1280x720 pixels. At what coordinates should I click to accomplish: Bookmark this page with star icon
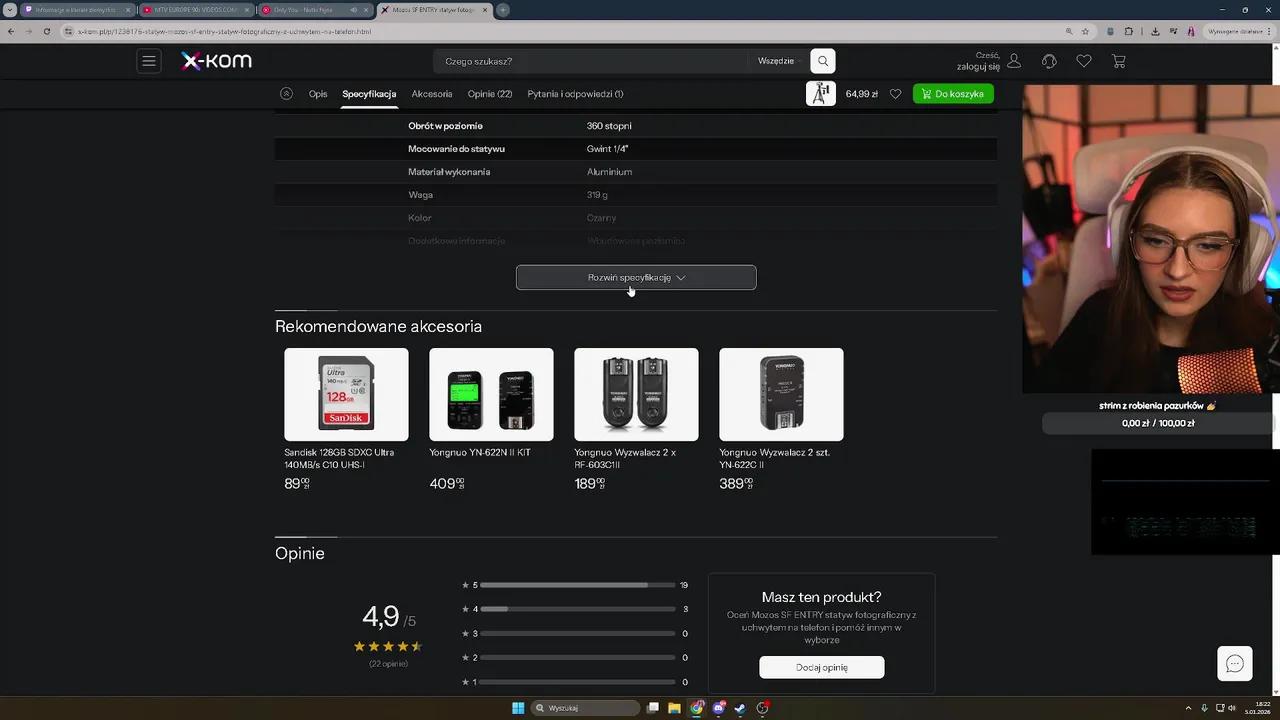click(1085, 31)
